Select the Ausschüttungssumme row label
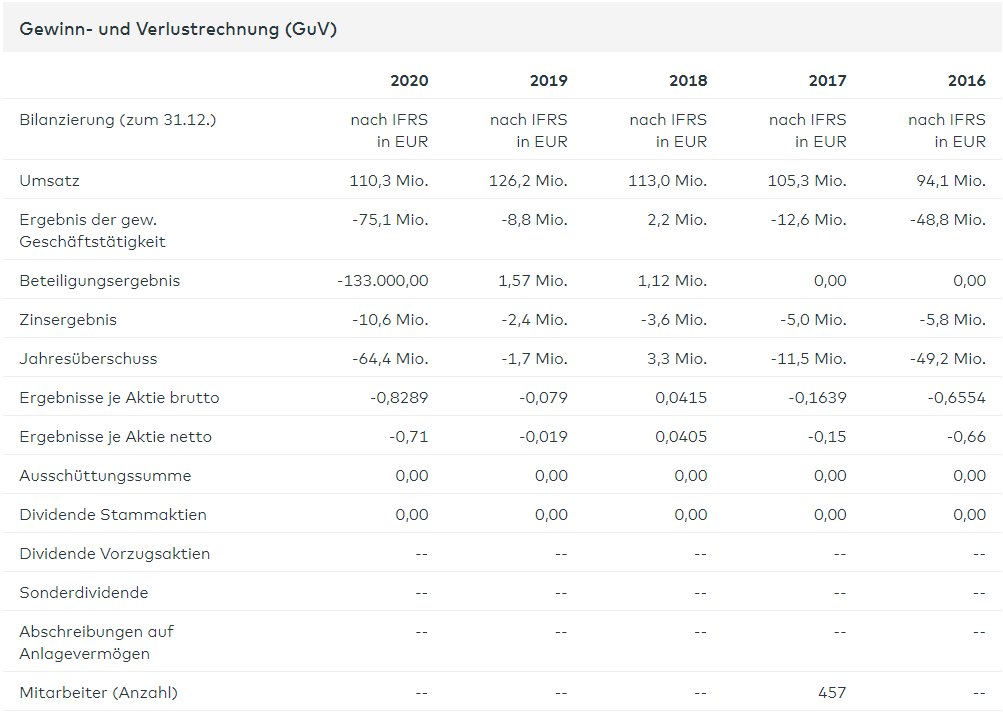 tap(105, 475)
